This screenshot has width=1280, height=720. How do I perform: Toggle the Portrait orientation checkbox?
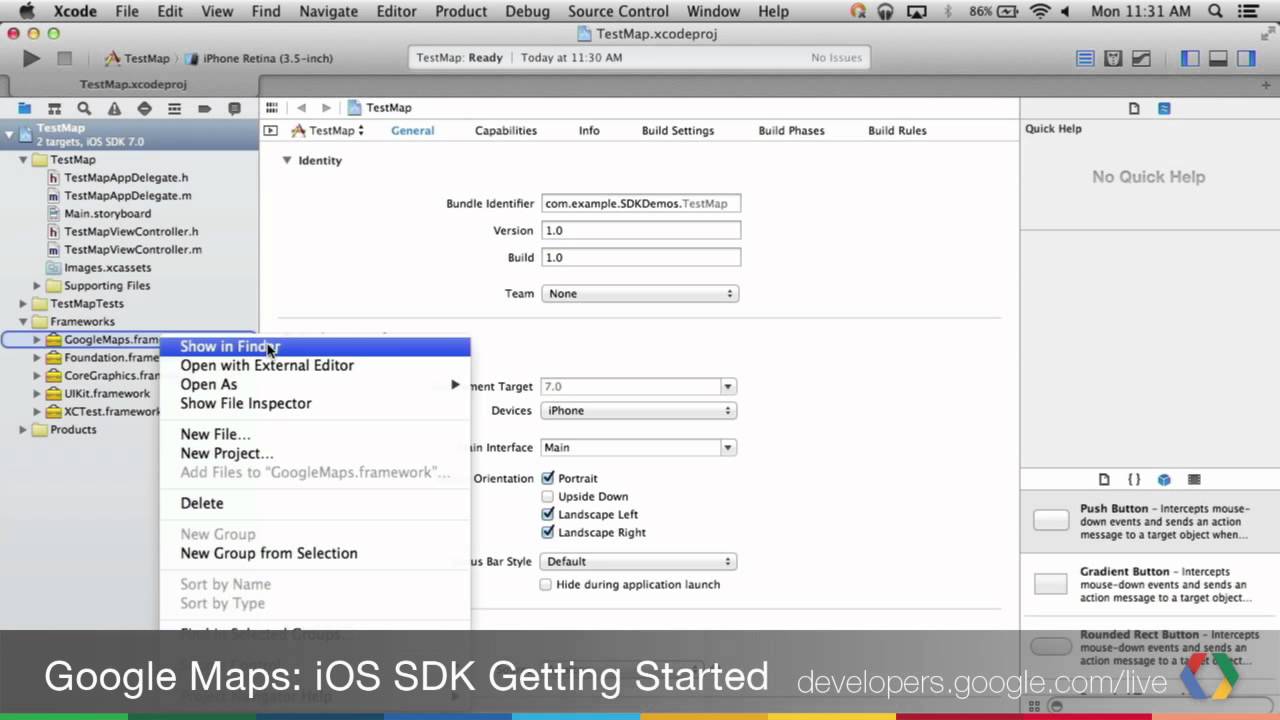[x=547, y=478]
